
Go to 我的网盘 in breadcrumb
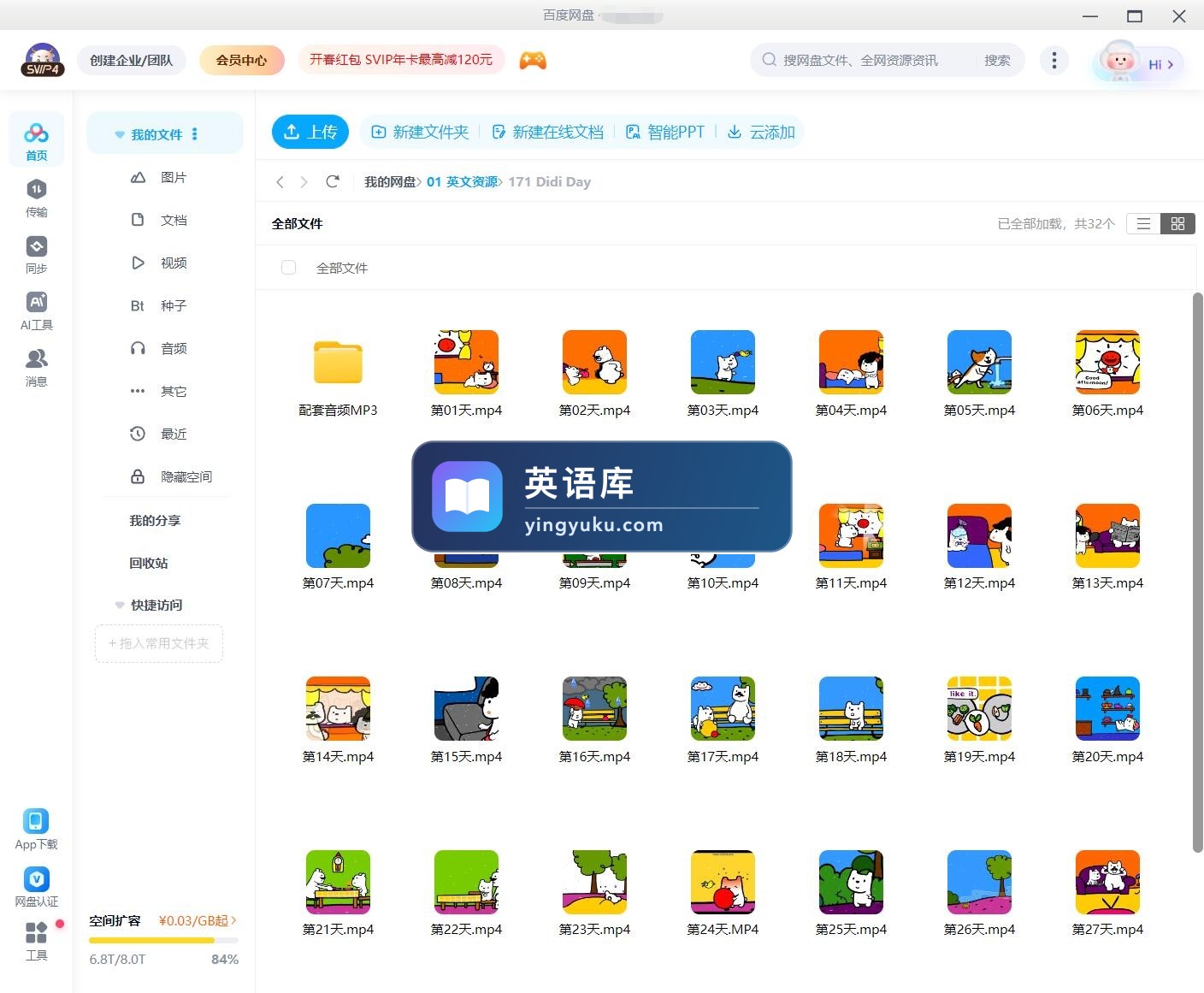[x=390, y=181]
